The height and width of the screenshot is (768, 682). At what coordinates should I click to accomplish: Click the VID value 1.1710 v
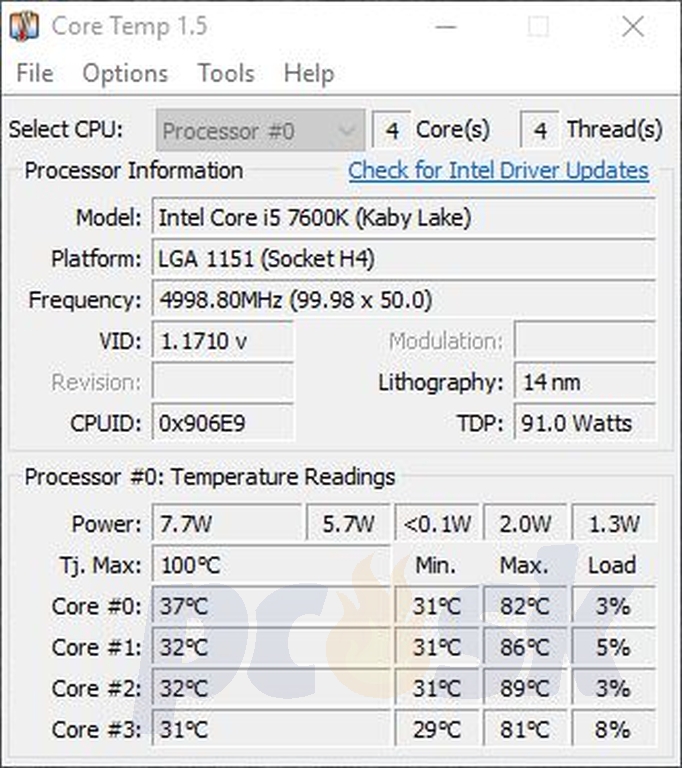click(x=223, y=341)
